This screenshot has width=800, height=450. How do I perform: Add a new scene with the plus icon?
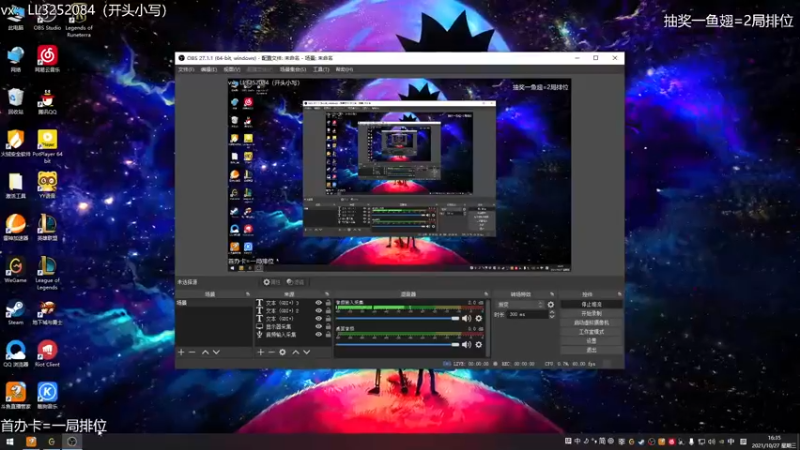click(x=181, y=352)
